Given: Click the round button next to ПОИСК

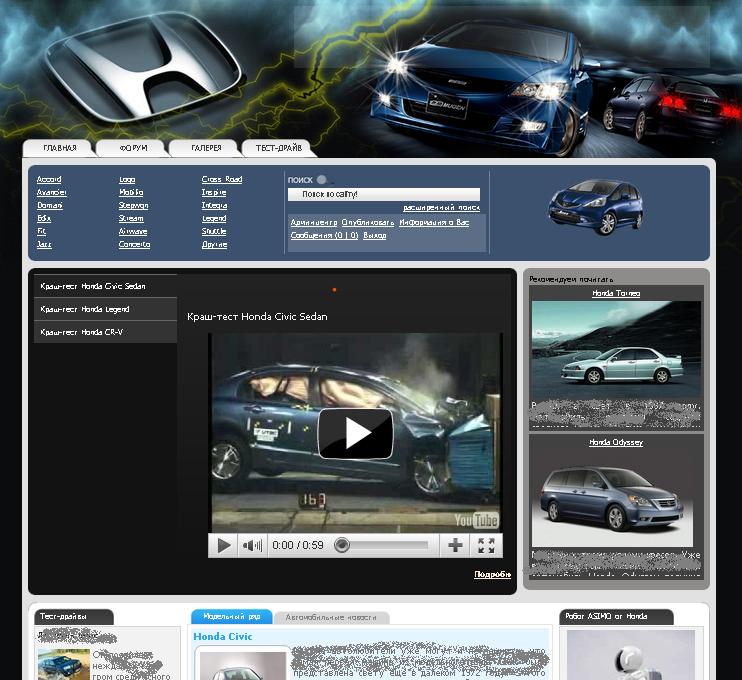Looking at the screenshot, I should (322, 180).
